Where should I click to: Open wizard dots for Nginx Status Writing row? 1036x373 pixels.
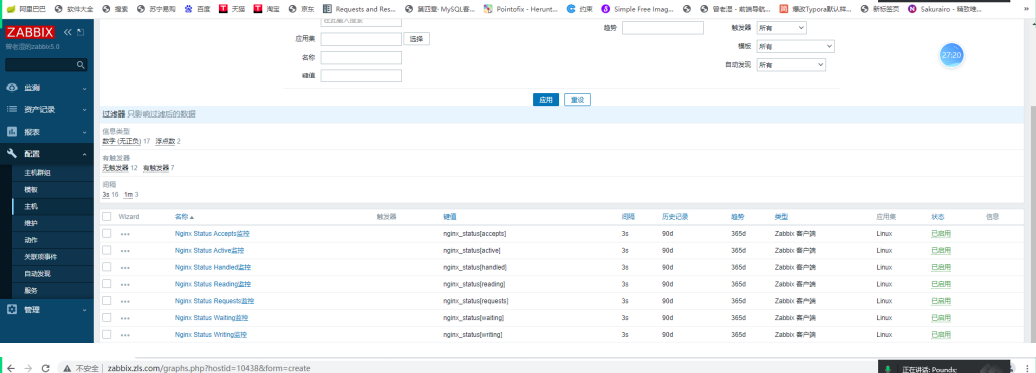click(125, 335)
